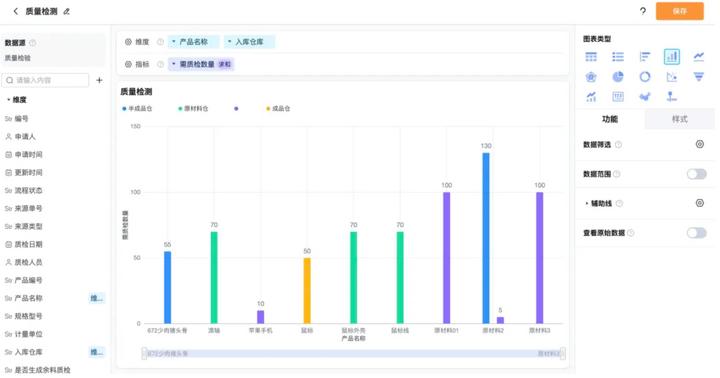Add a field with the plus icon
720x378 pixels.
(x=99, y=80)
